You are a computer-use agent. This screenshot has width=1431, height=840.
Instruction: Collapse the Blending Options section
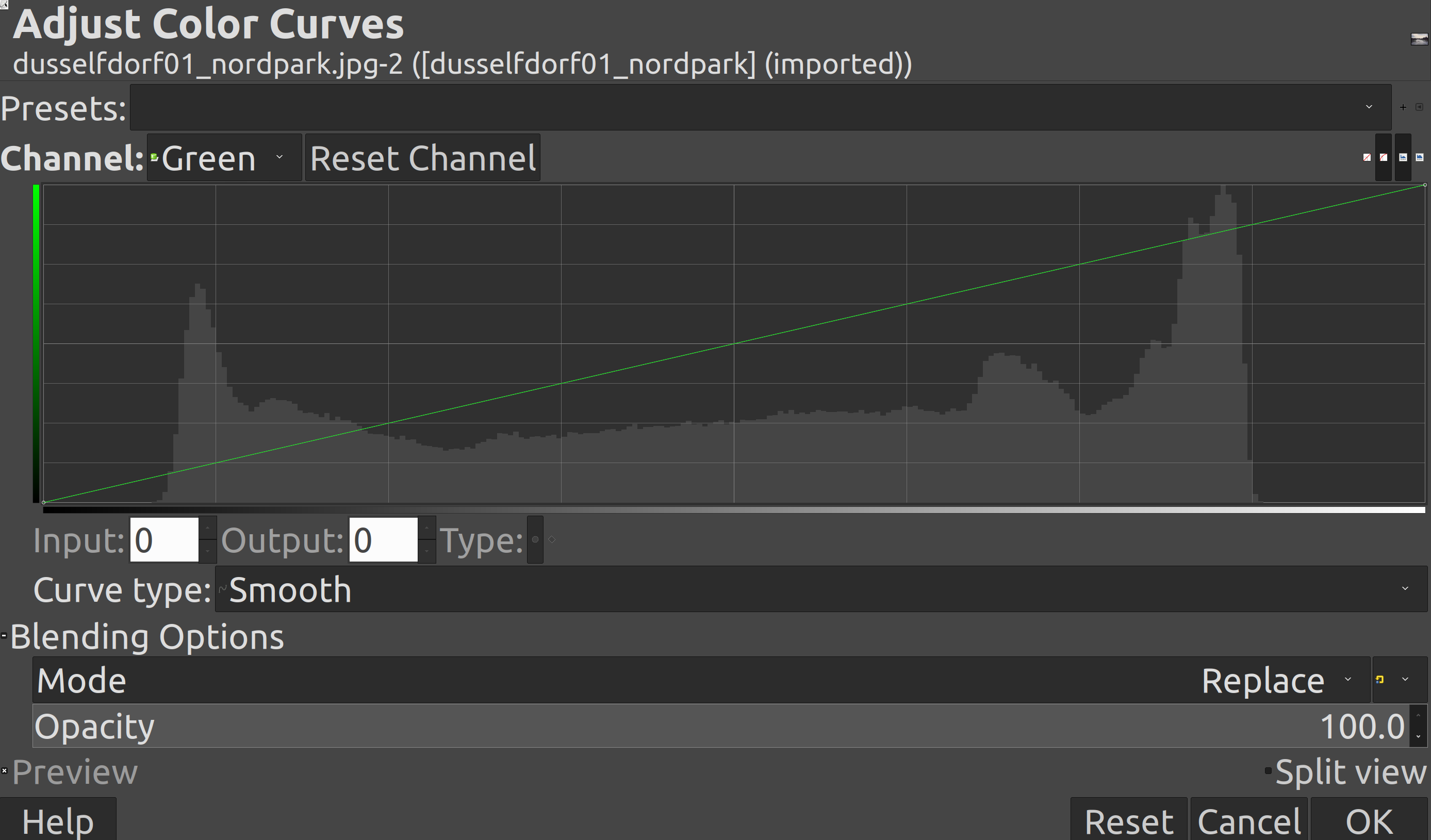(5, 636)
